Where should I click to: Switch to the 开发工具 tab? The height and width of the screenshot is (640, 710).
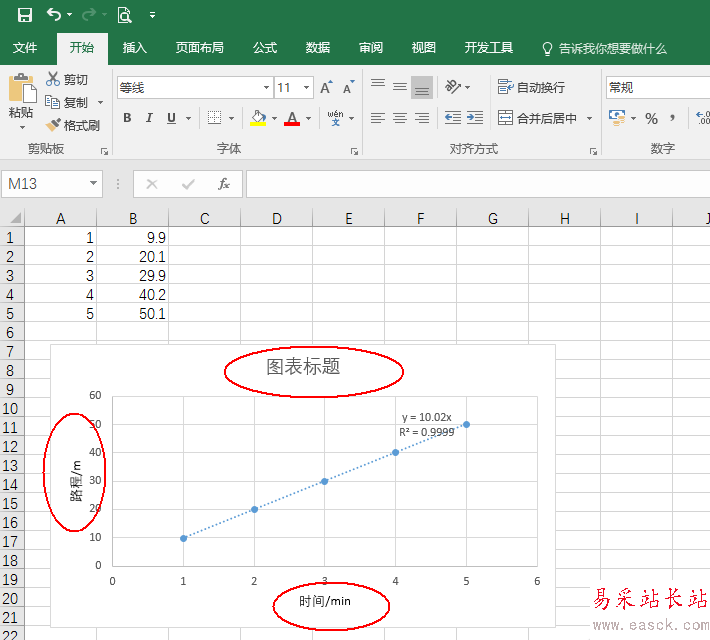coord(489,48)
